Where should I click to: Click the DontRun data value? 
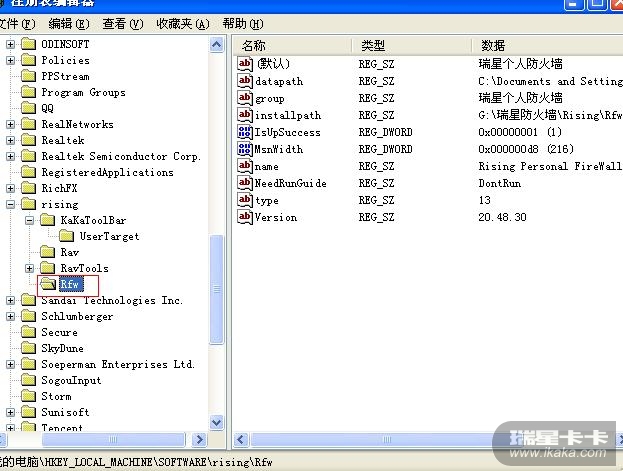pyautogui.click(x=499, y=183)
